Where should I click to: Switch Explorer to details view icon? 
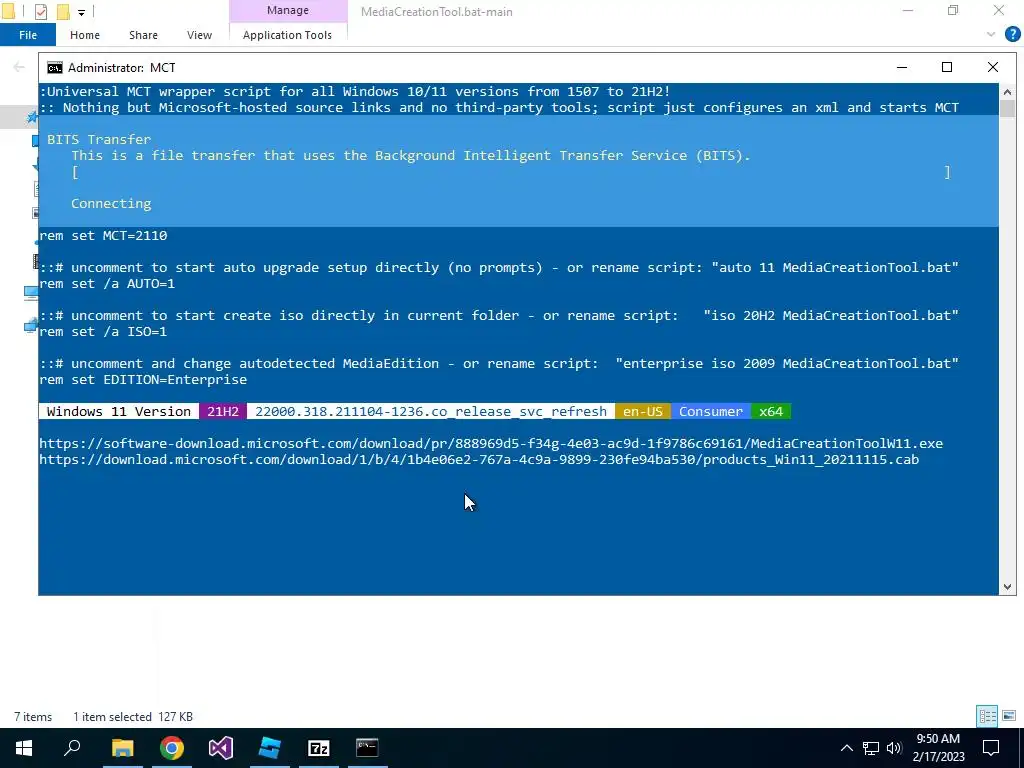pyautogui.click(x=987, y=716)
